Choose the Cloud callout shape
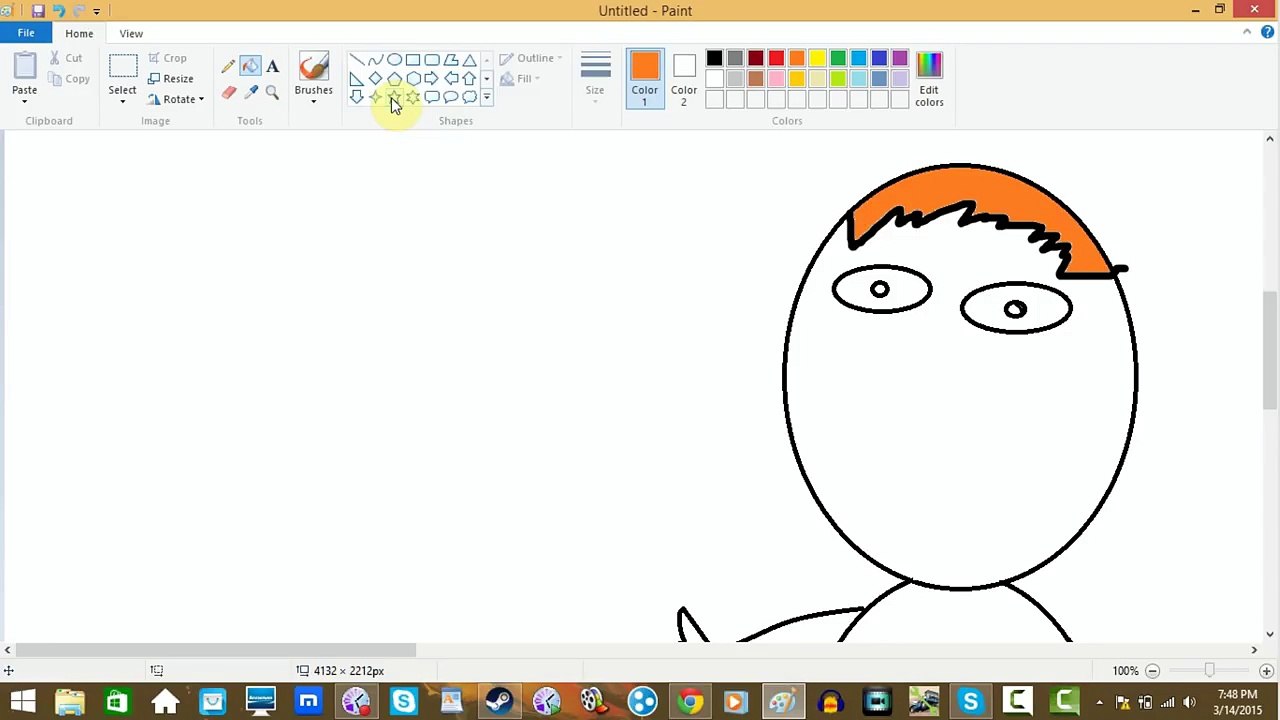Image resolution: width=1280 pixels, height=720 pixels. click(469, 97)
